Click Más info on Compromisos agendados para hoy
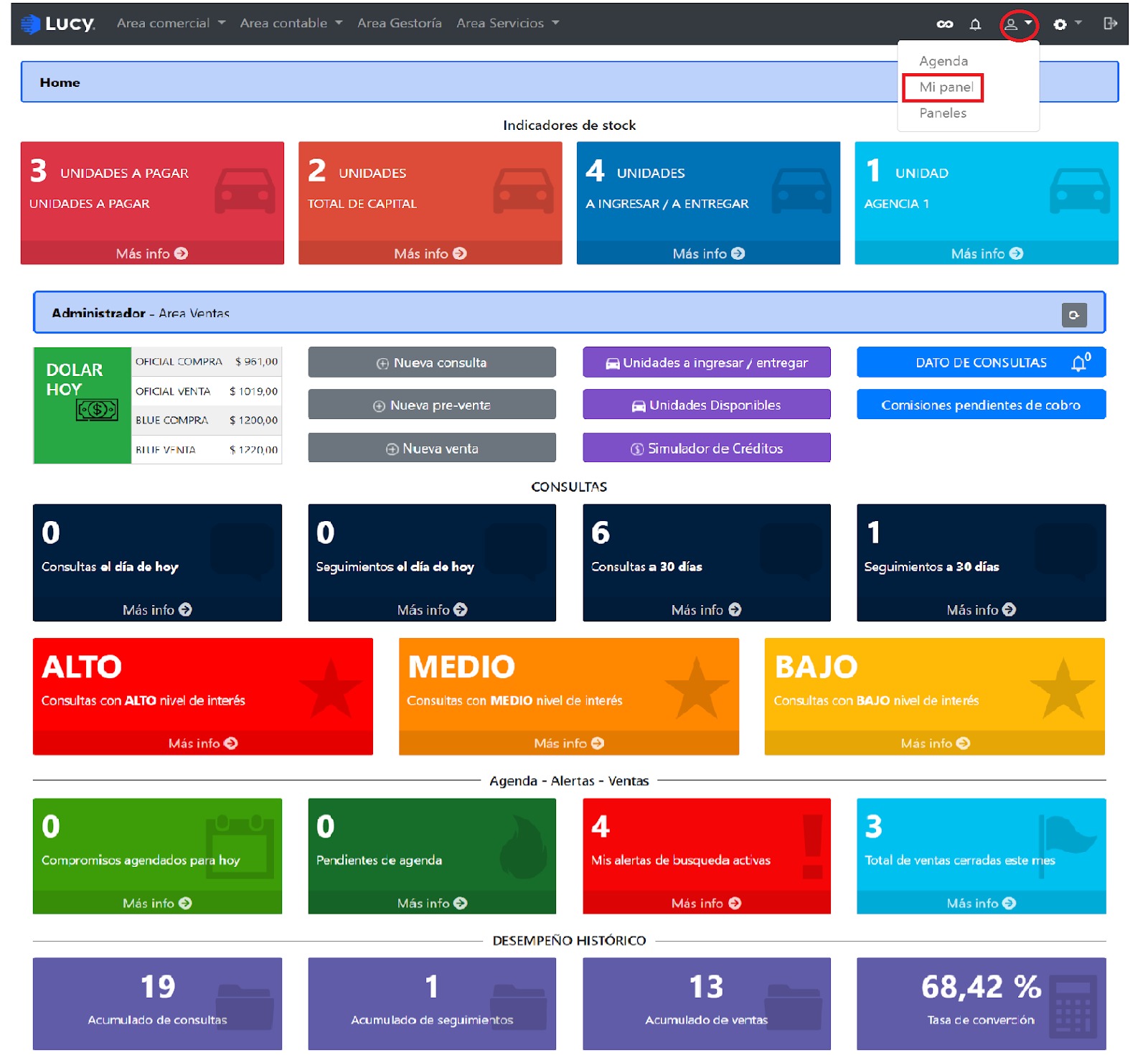The width and height of the screenshot is (1148, 1055). click(x=157, y=903)
